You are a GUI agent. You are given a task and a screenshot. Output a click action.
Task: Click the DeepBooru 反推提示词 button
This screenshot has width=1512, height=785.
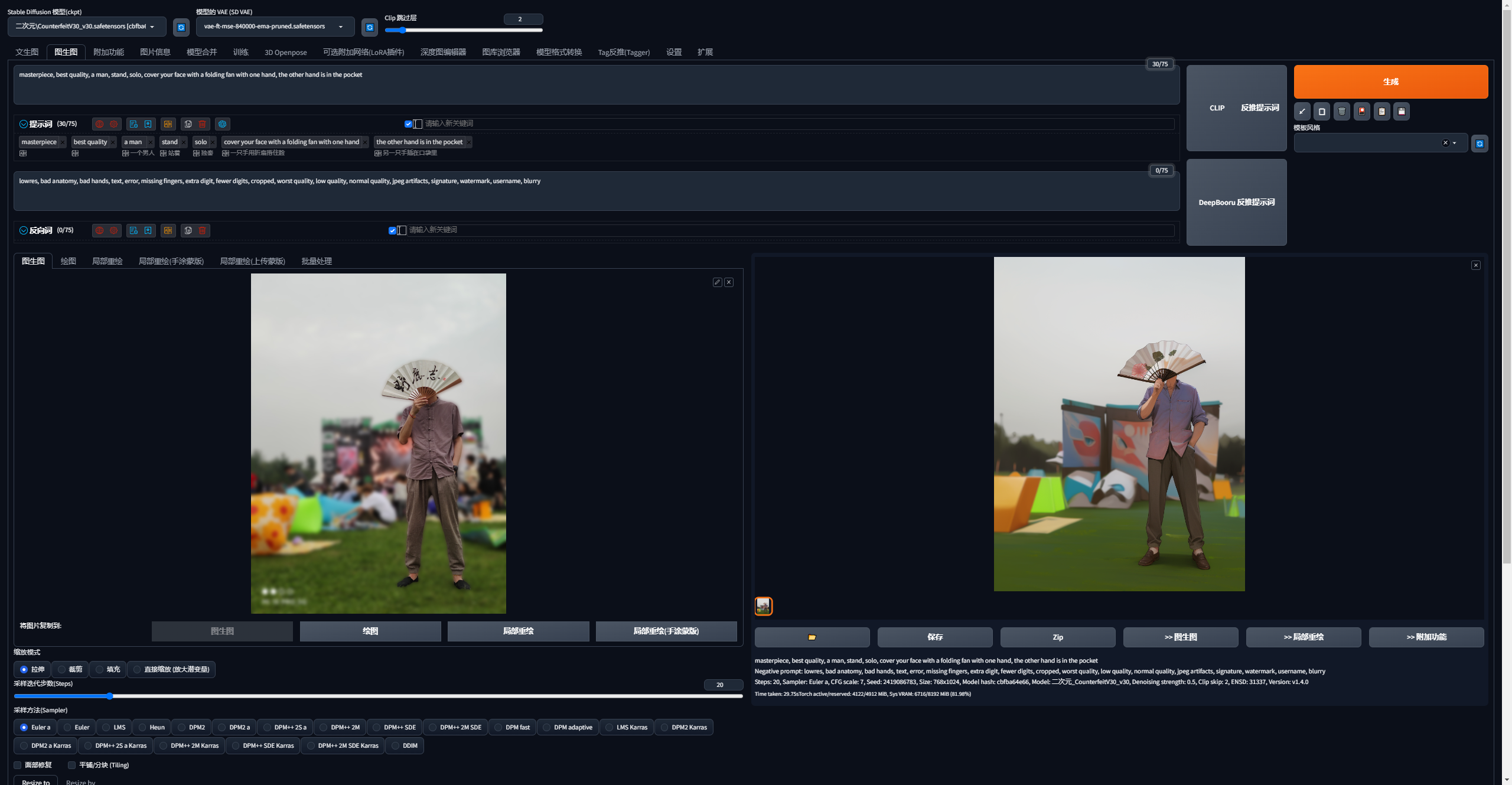(x=1236, y=202)
